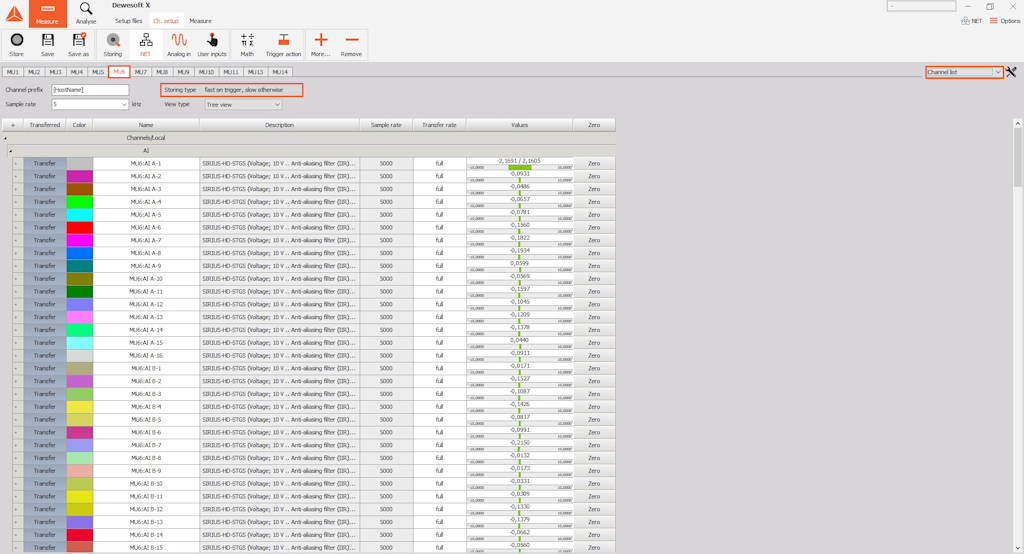Open the Ch. setup tab
Viewport: 1024px width, 554px height.
pyautogui.click(x=166, y=21)
